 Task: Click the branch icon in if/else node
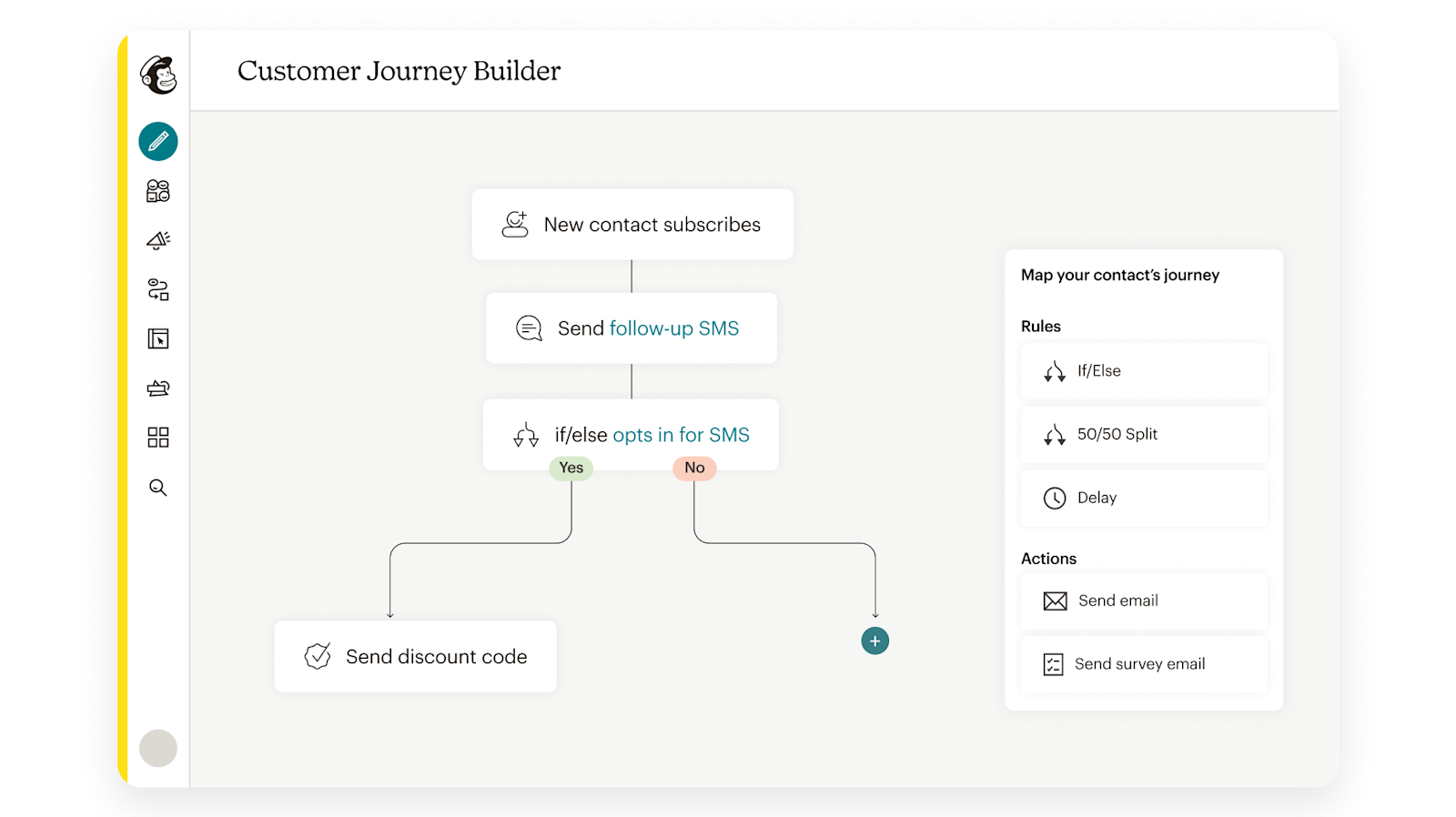tap(526, 435)
